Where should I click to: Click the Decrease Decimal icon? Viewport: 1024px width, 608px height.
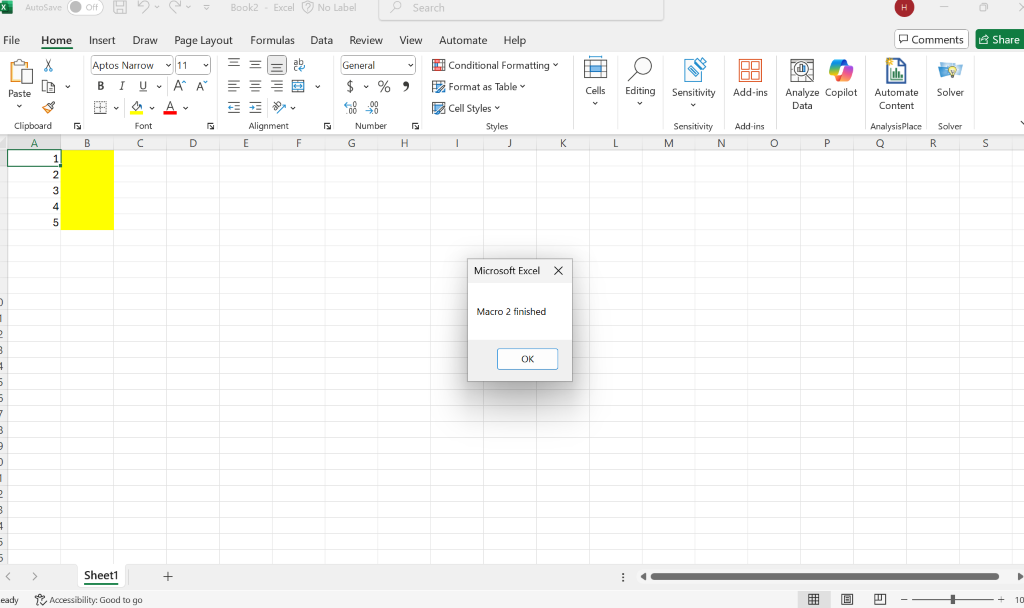pyautogui.click(x=372, y=108)
